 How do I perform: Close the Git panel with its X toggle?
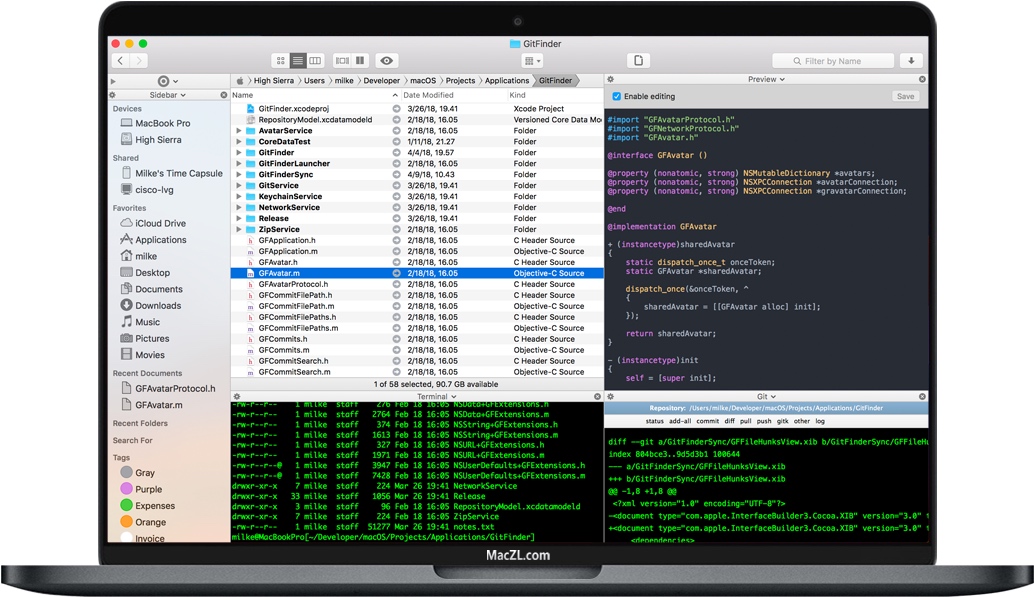point(921,397)
